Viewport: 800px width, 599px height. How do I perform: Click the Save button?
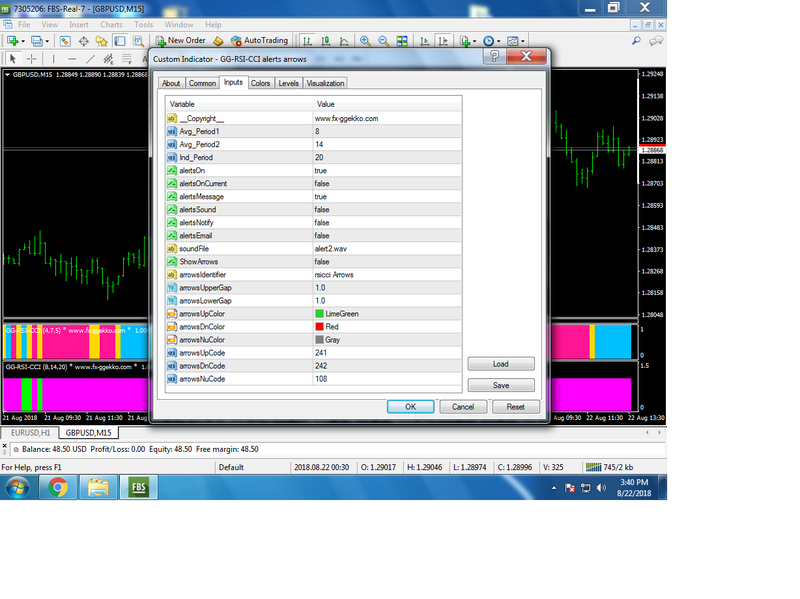(501, 385)
